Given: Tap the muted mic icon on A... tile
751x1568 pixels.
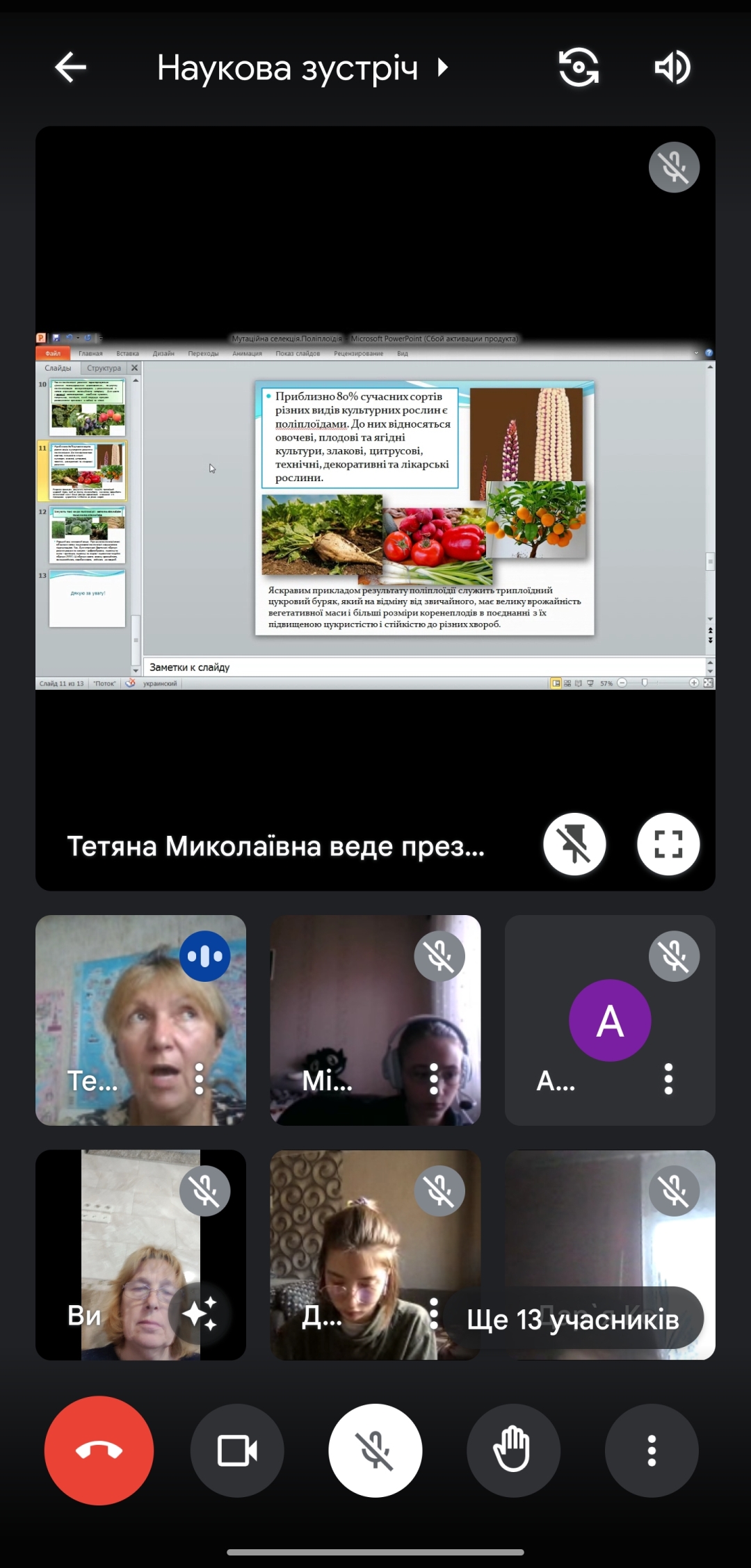Looking at the screenshot, I should 674,956.
